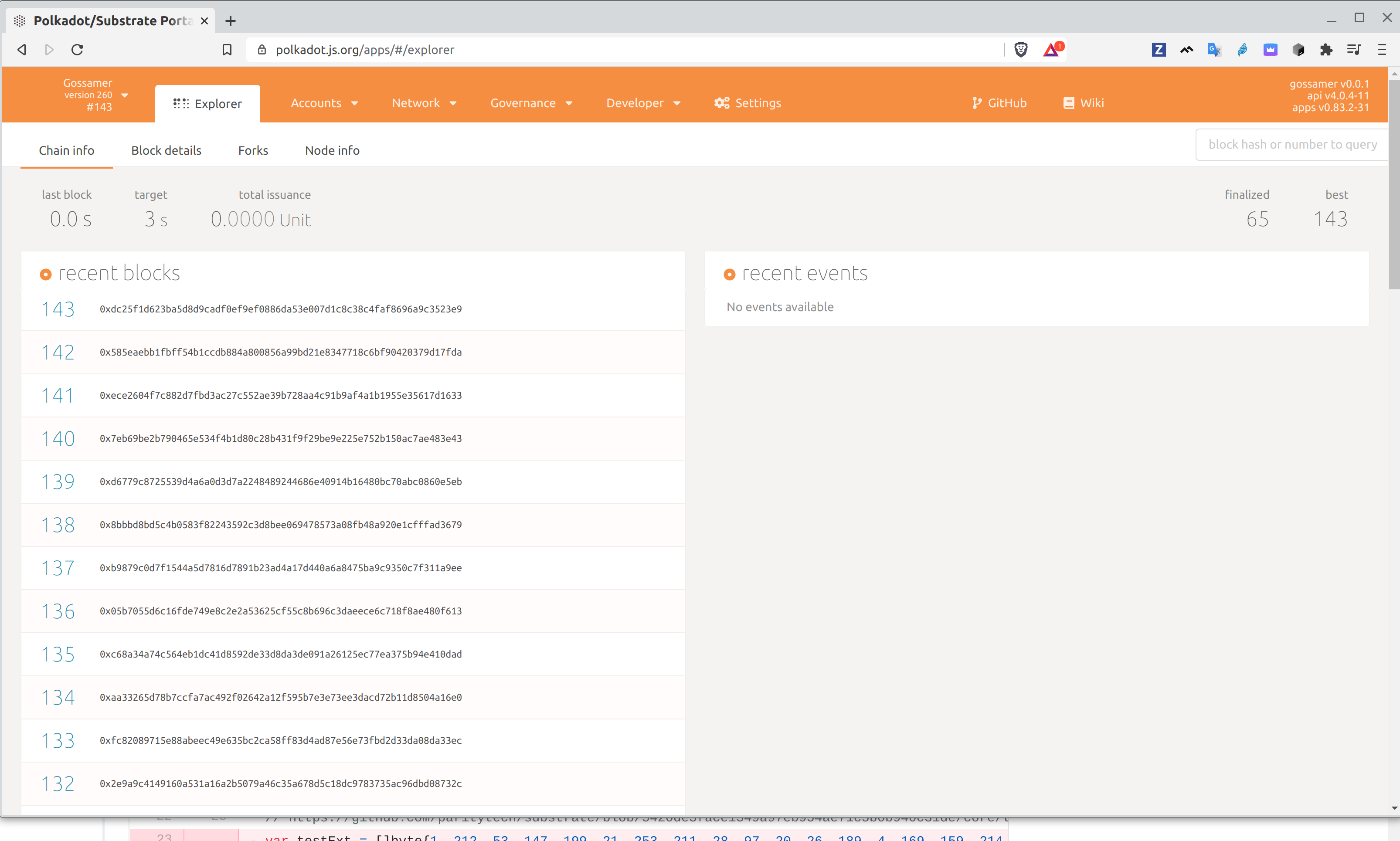Click the Brave Shields lion icon
The image size is (1400, 841).
(x=1021, y=50)
